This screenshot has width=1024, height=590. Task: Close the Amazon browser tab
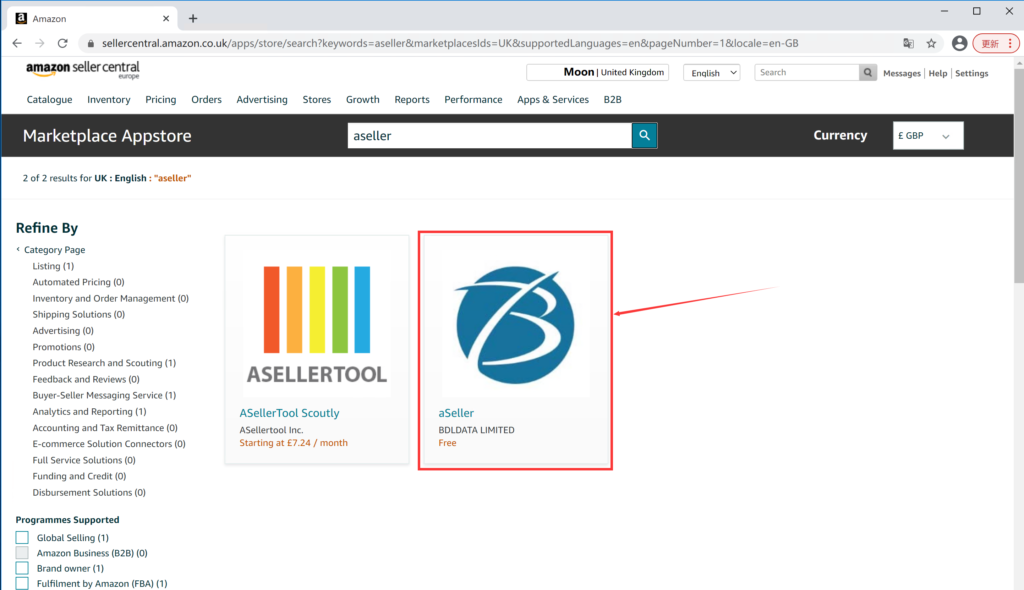(166, 18)
